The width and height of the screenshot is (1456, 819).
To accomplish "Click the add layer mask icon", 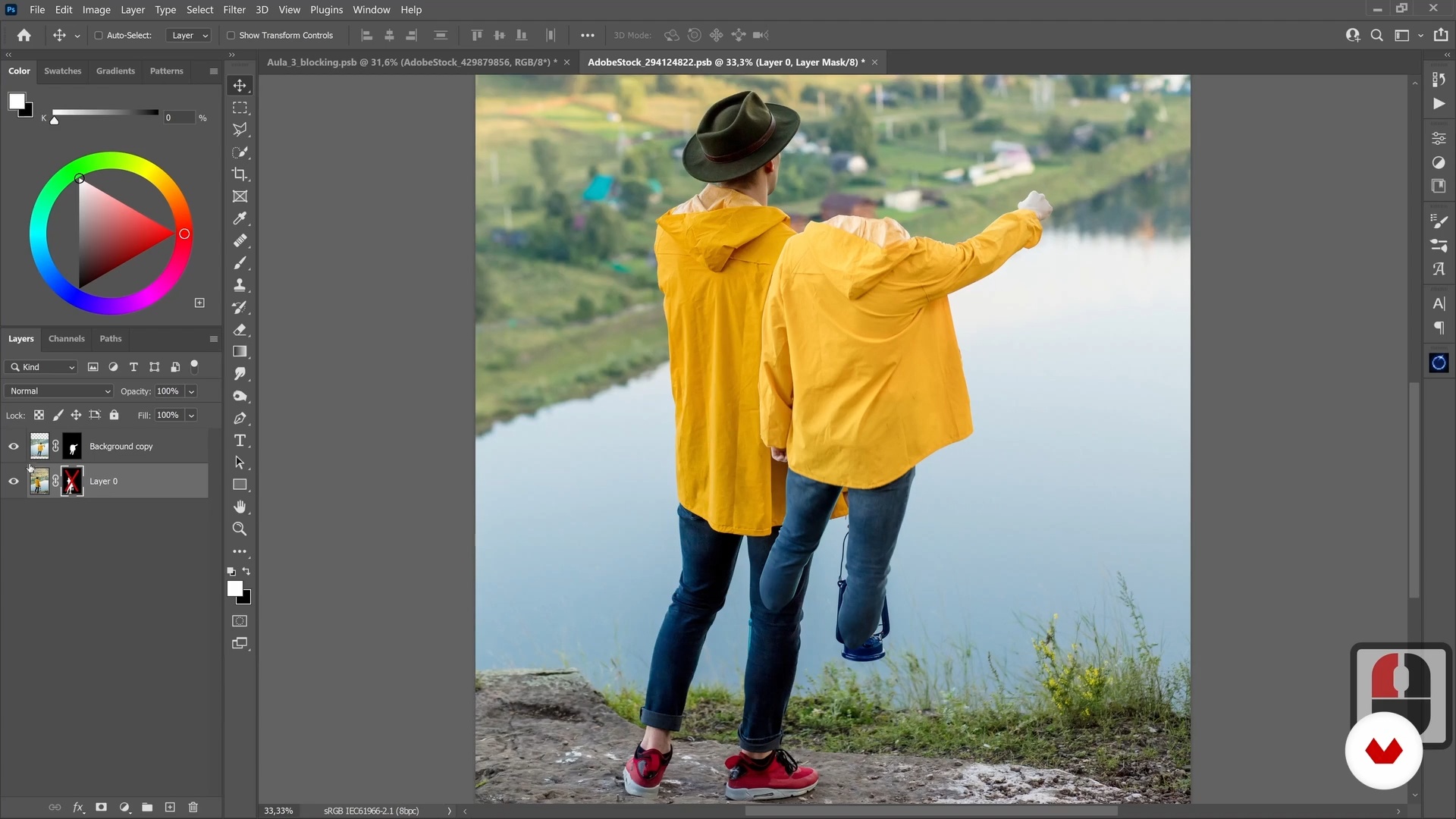I will point(101,807).
